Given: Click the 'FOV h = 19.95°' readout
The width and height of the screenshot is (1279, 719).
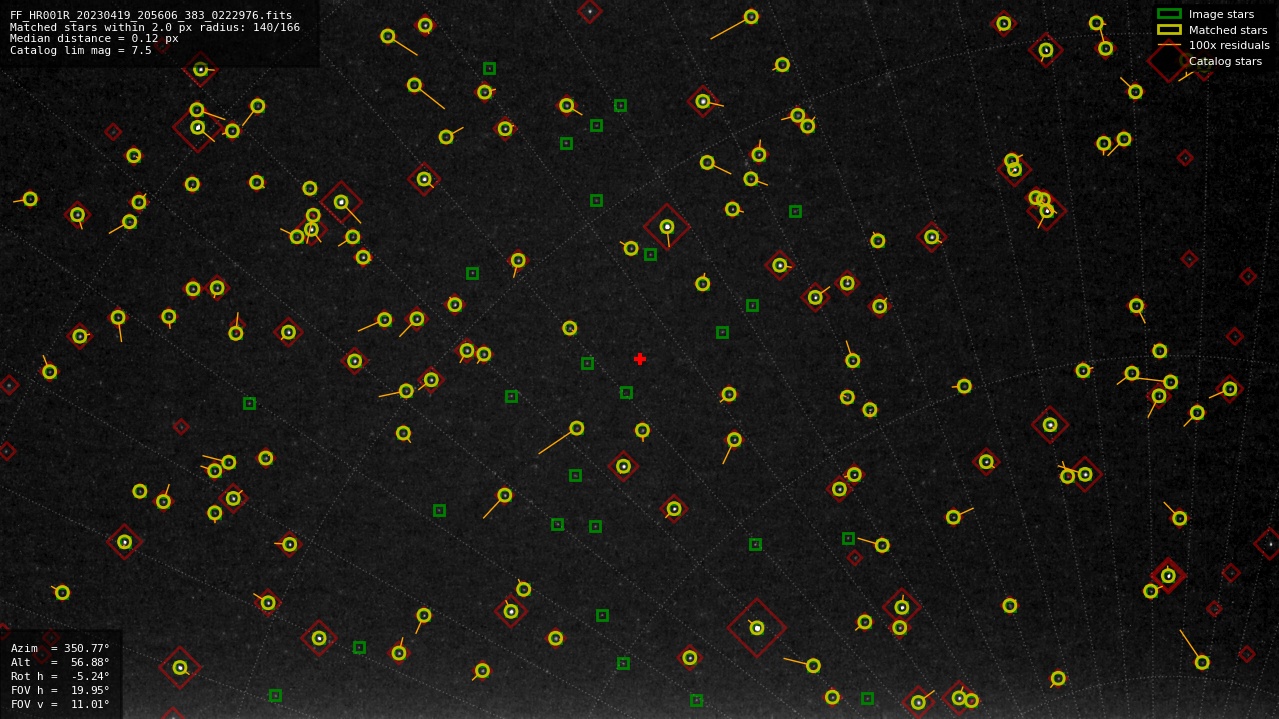Looking at the screenshot, I should pos(60,690).
